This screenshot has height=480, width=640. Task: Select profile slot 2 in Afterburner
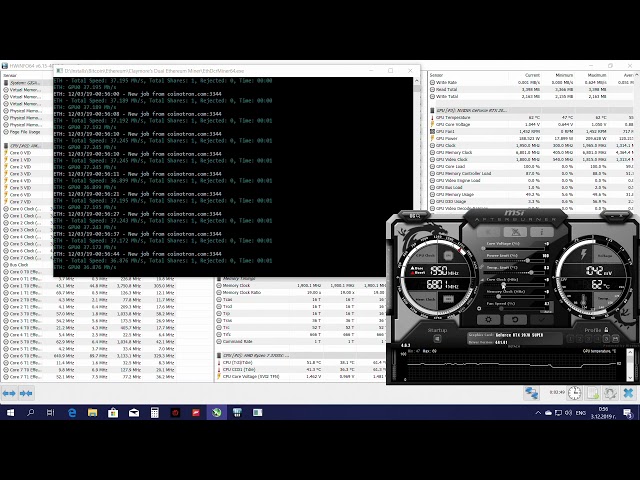point(580,339)
